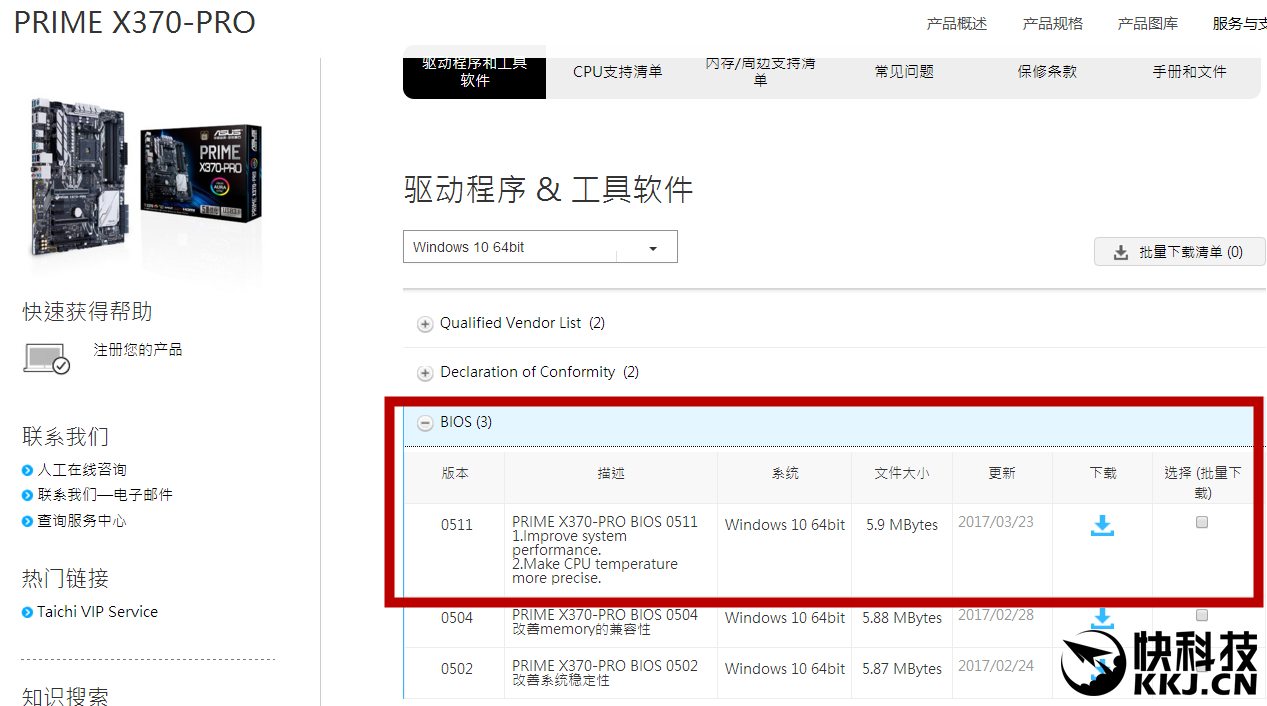Tick the batch checkbox for BIOS 0504
Screen dimensions: 1267x706
(x=1202, y=615)
